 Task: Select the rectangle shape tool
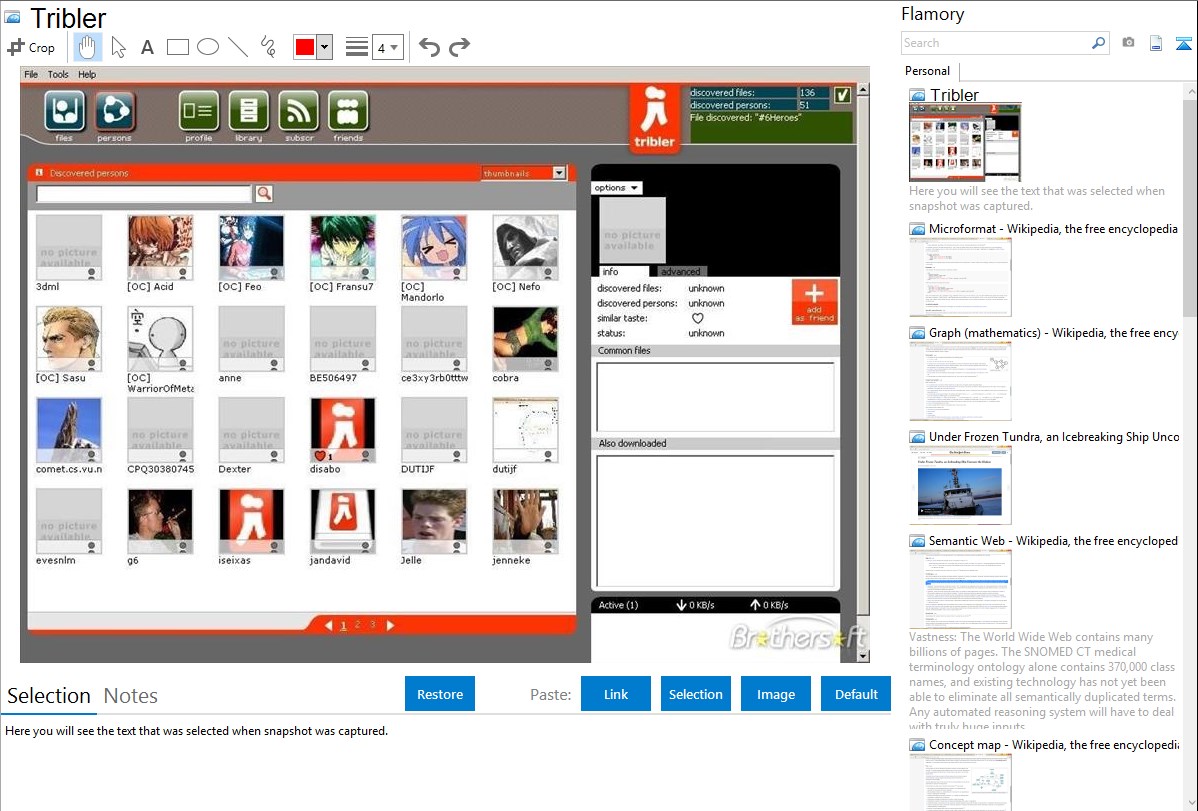pos(177,47)
